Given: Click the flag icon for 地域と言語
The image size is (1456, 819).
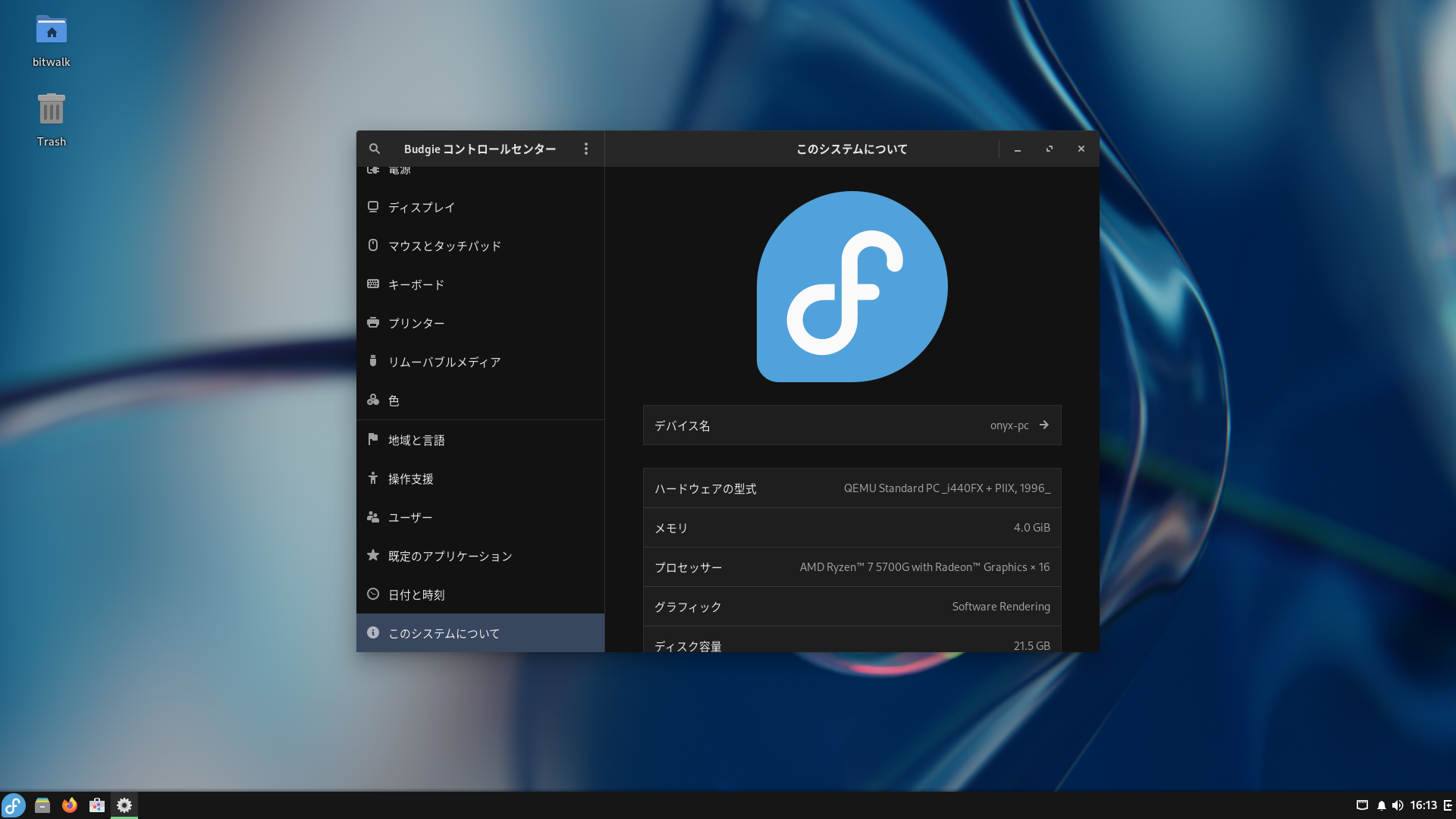Looking at the screenshot, I should point(373,439).
